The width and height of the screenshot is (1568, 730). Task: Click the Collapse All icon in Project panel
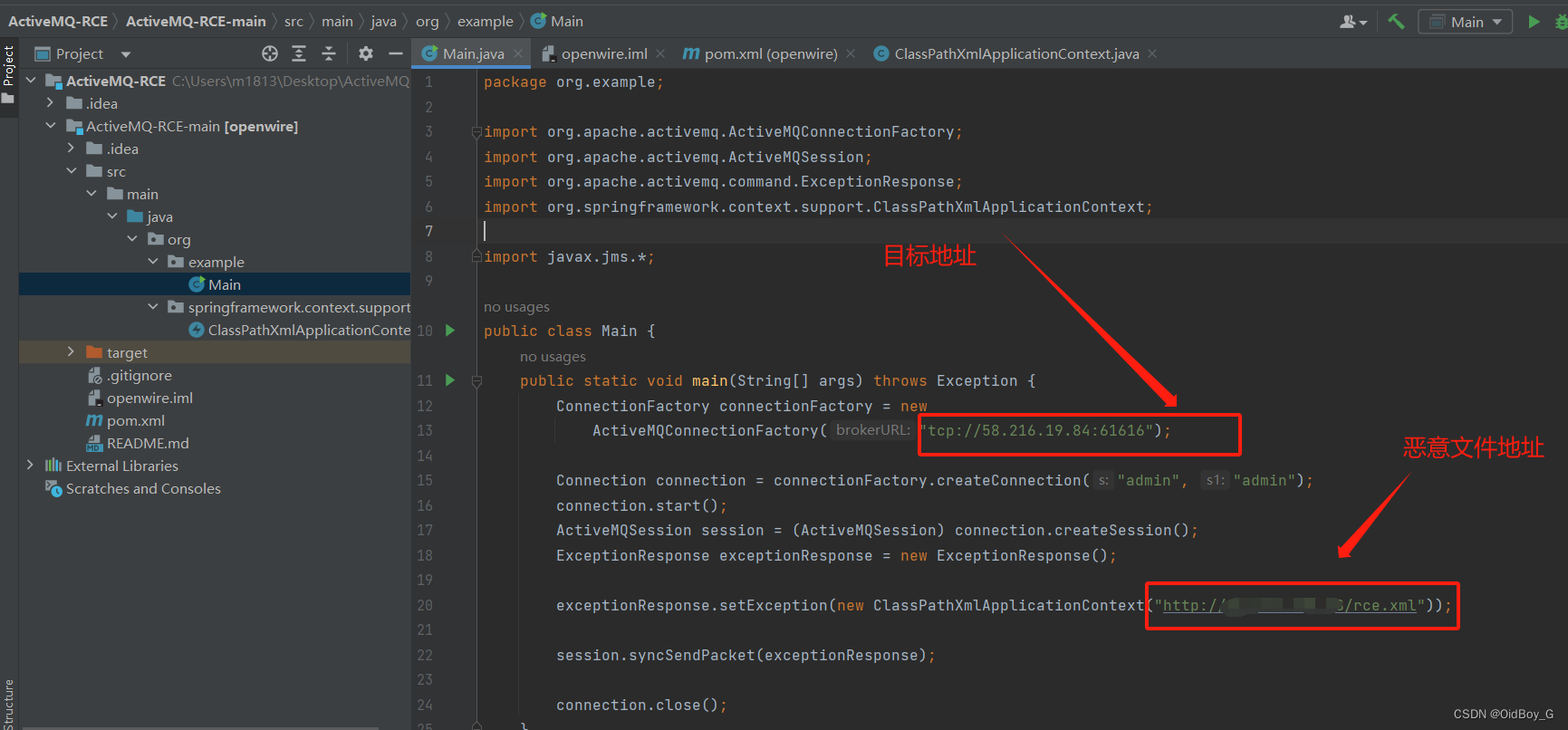coord(329,53)
